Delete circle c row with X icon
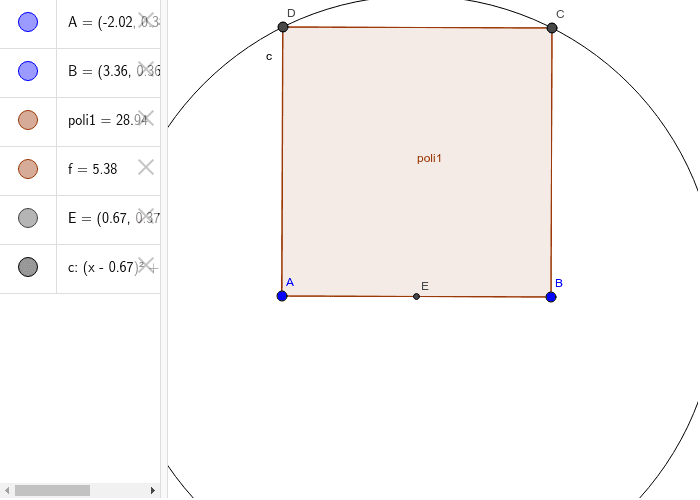700x500 pixels. 146,266
